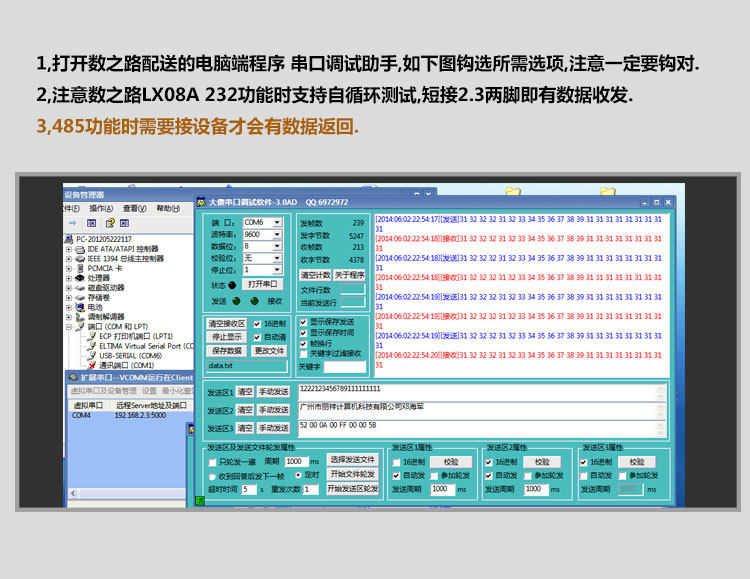Viewport: 750px width, 579px height.
Task: Enable 参加轮发 in 发送区3属性
Action: pyautogui.click(x=623, y=476)
